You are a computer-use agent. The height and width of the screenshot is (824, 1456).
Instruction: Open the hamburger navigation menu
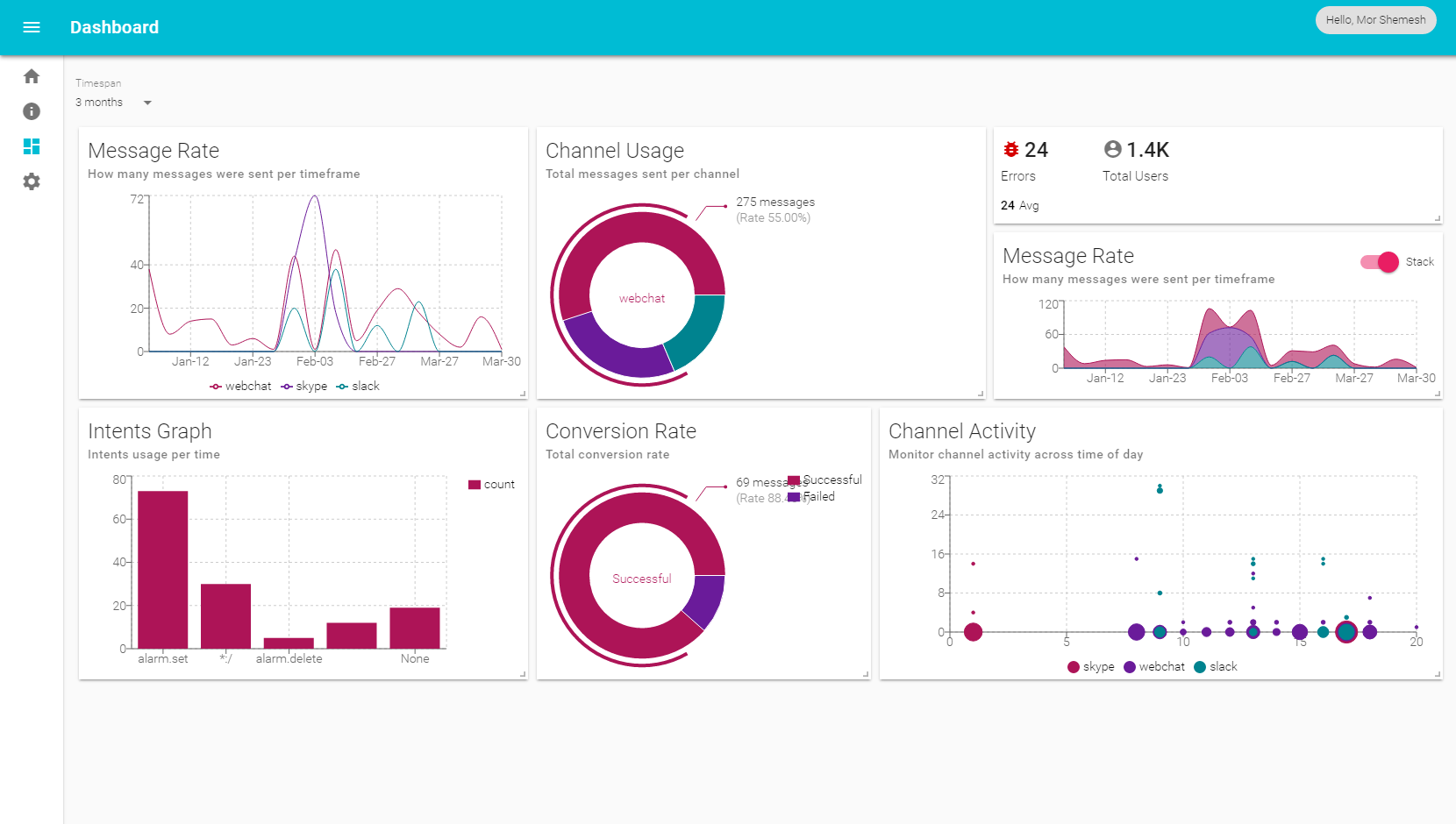32,27
